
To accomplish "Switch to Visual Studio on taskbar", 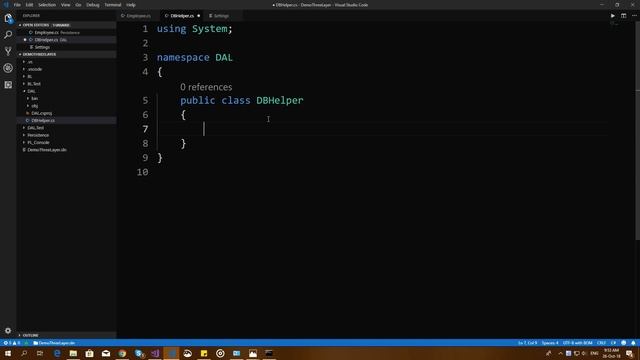I will point(155,353).
